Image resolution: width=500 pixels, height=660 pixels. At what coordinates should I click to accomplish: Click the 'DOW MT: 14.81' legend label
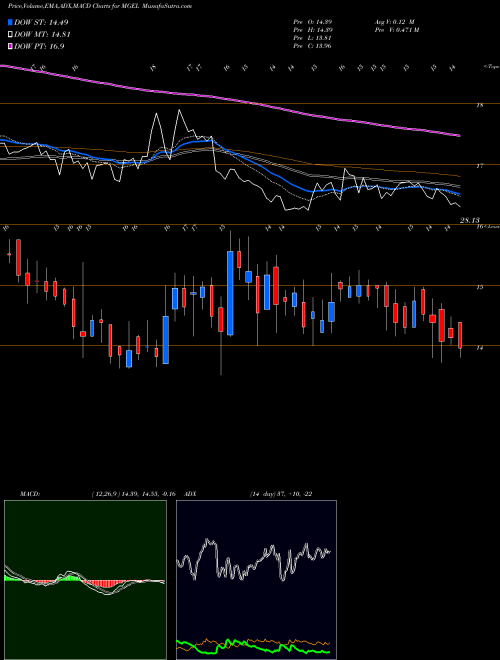coord(42,35)
